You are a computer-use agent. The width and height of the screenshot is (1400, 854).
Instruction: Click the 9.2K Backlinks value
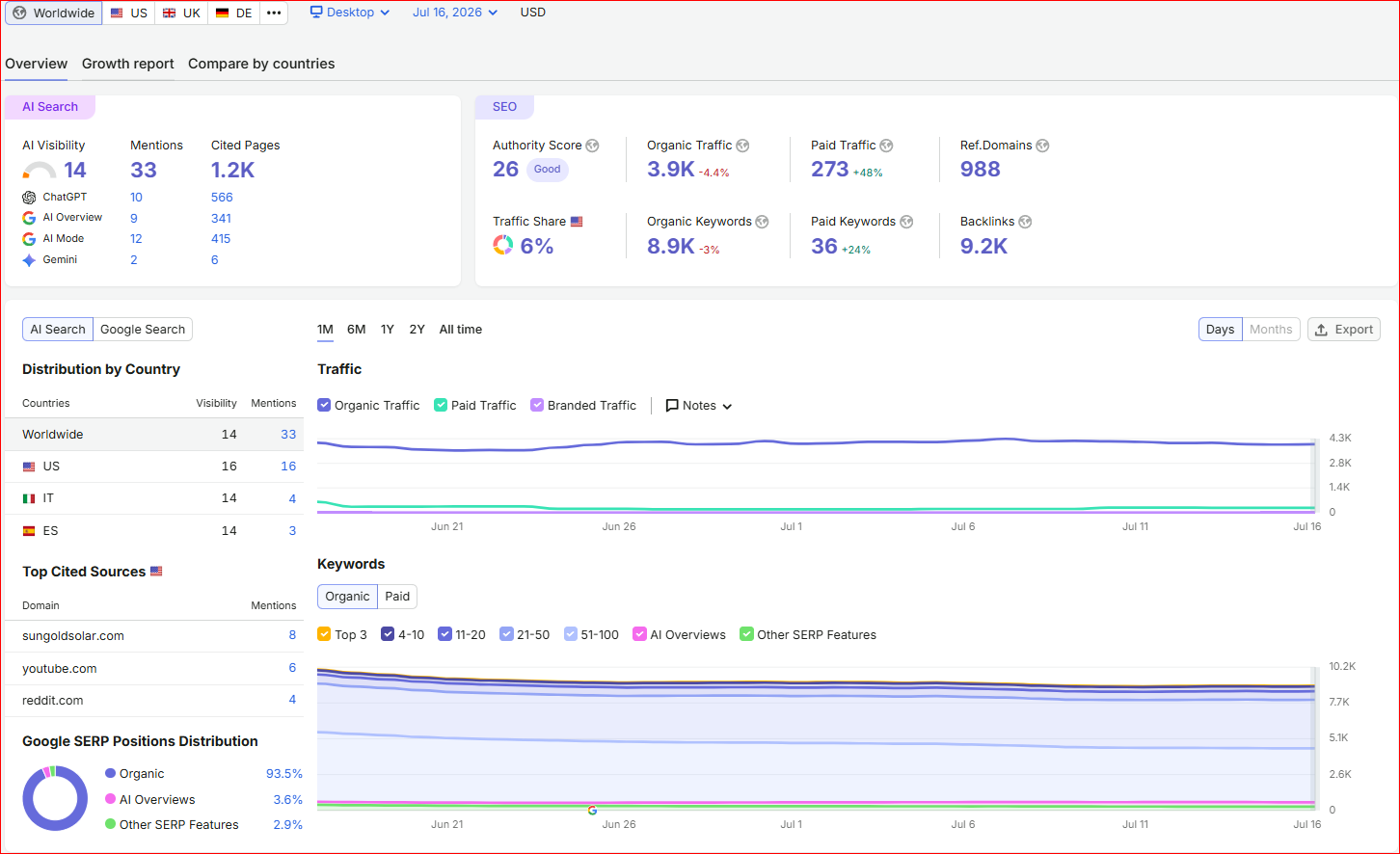coord(983,247)
